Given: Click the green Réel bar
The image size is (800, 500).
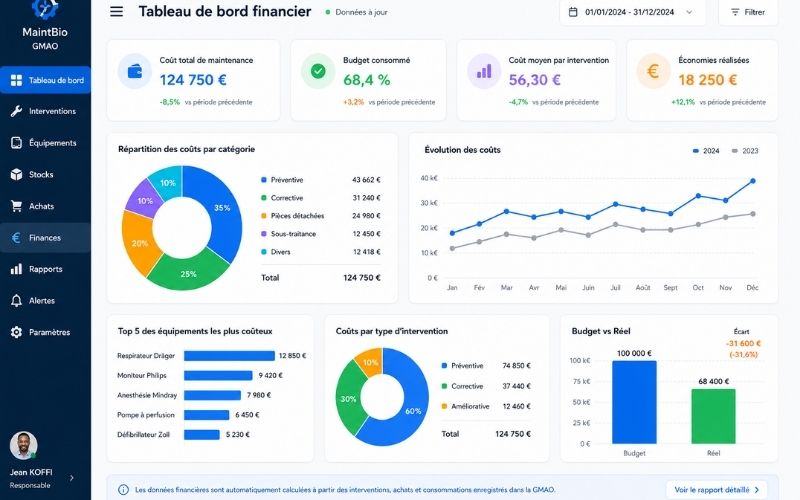Looking at the screenshot, I should (x=713, y=416).
